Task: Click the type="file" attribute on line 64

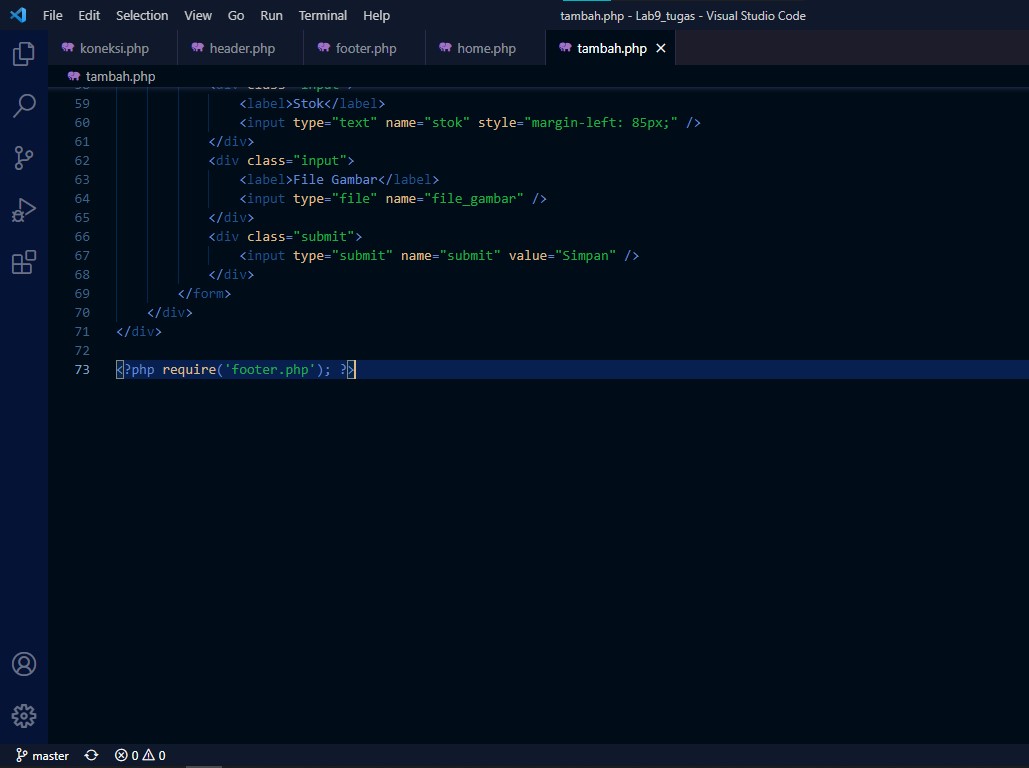Action: pos(335,199)
